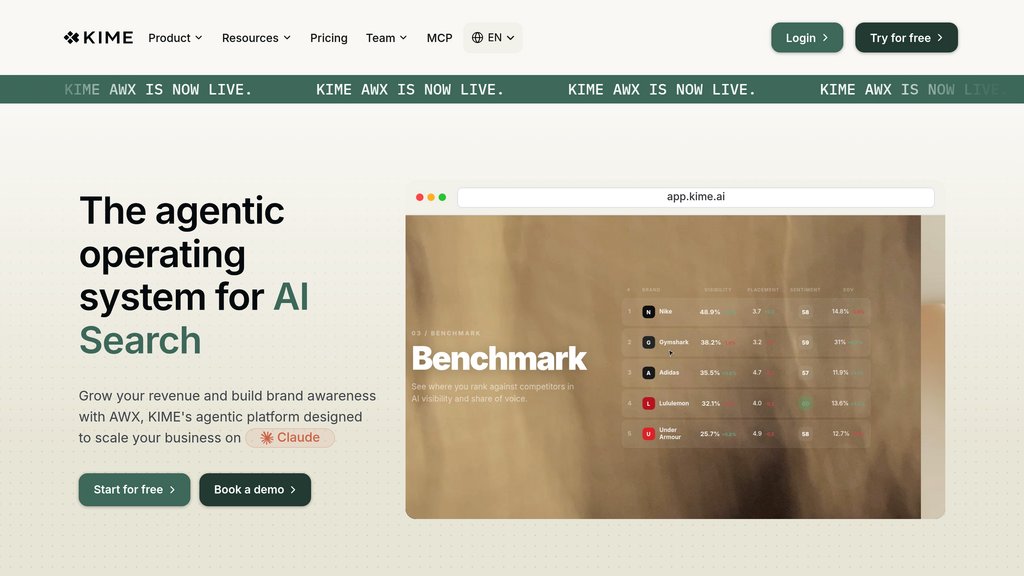1024x576 pixels.
Task: Click the Nike visibility value 48.9%
Action: pyautogui.click(x=710, y=312)
